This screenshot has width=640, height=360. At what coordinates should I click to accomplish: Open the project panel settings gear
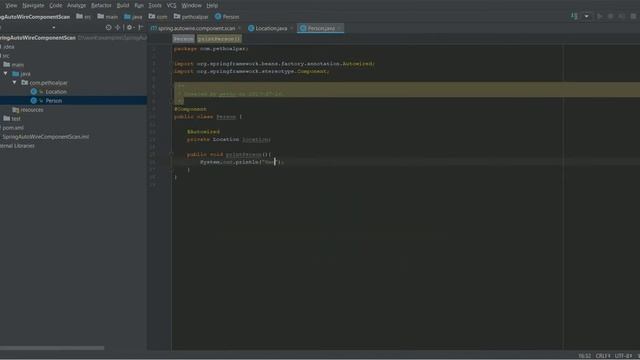(x=130, y=27)
